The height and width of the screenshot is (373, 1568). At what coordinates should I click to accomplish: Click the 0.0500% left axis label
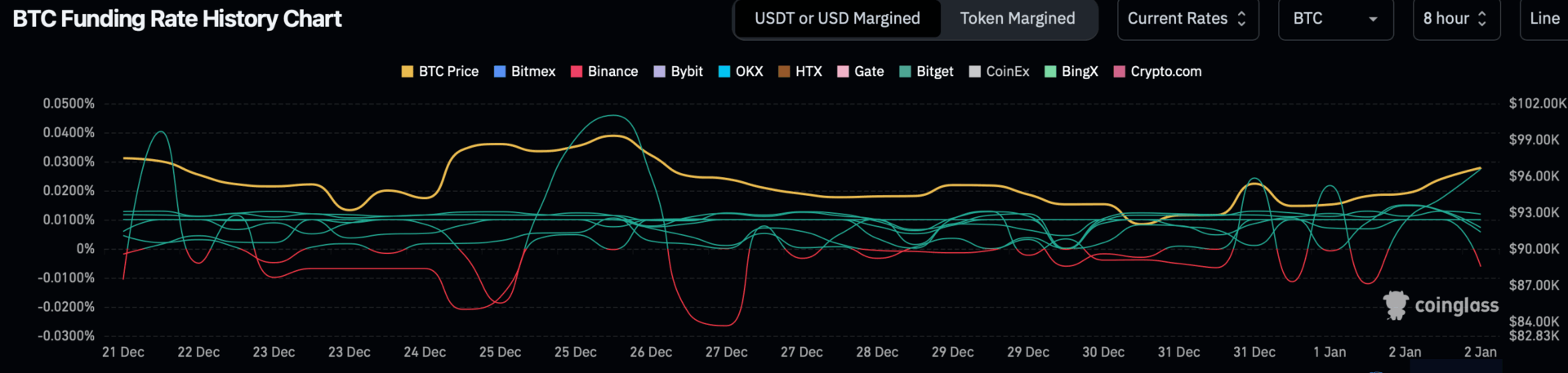coord(69,104)
